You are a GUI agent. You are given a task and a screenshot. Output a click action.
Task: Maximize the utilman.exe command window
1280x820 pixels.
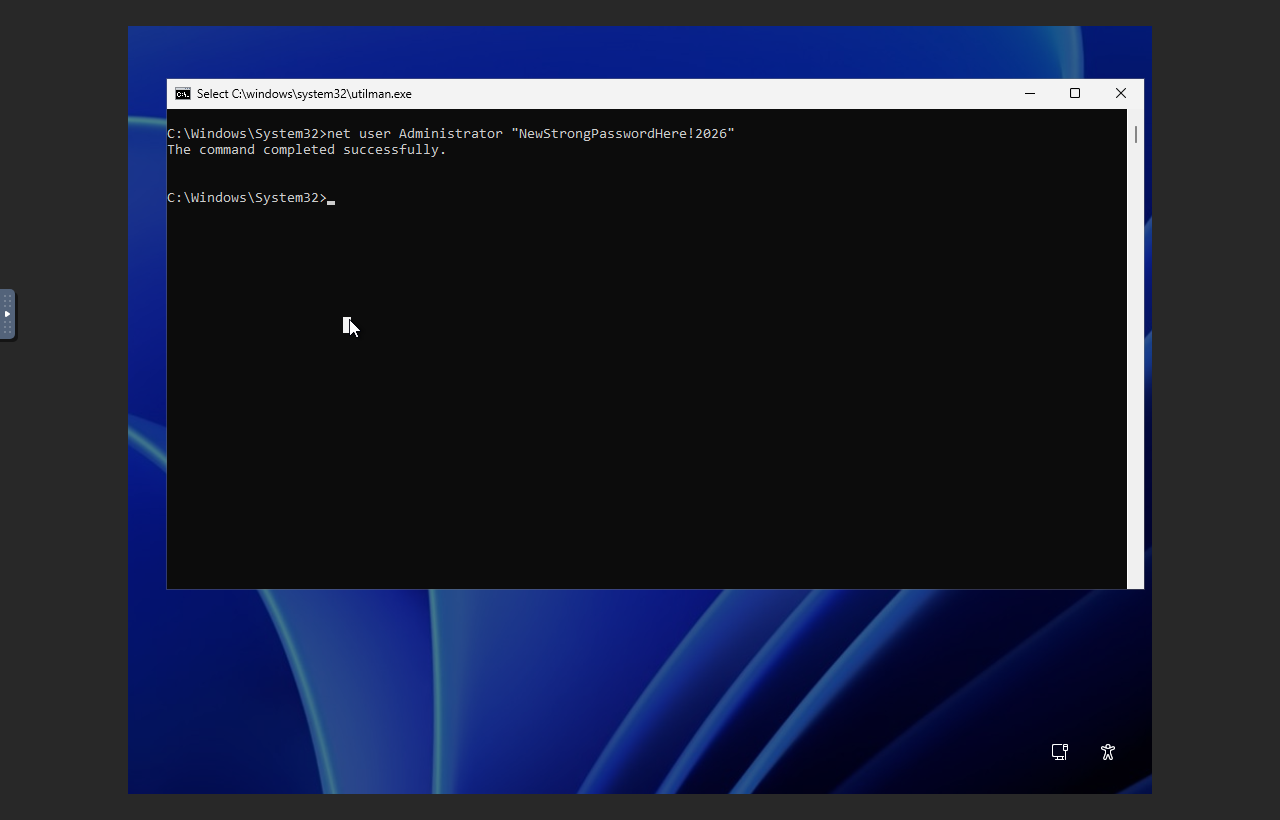click(1075, 93)
